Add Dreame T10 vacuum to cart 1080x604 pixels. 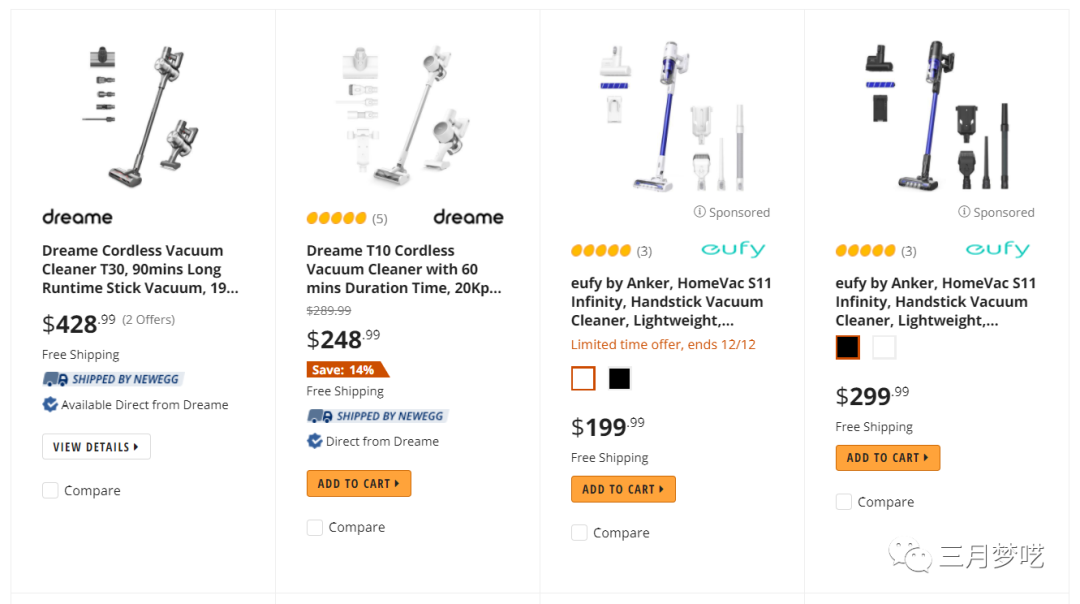coord(358,484)
